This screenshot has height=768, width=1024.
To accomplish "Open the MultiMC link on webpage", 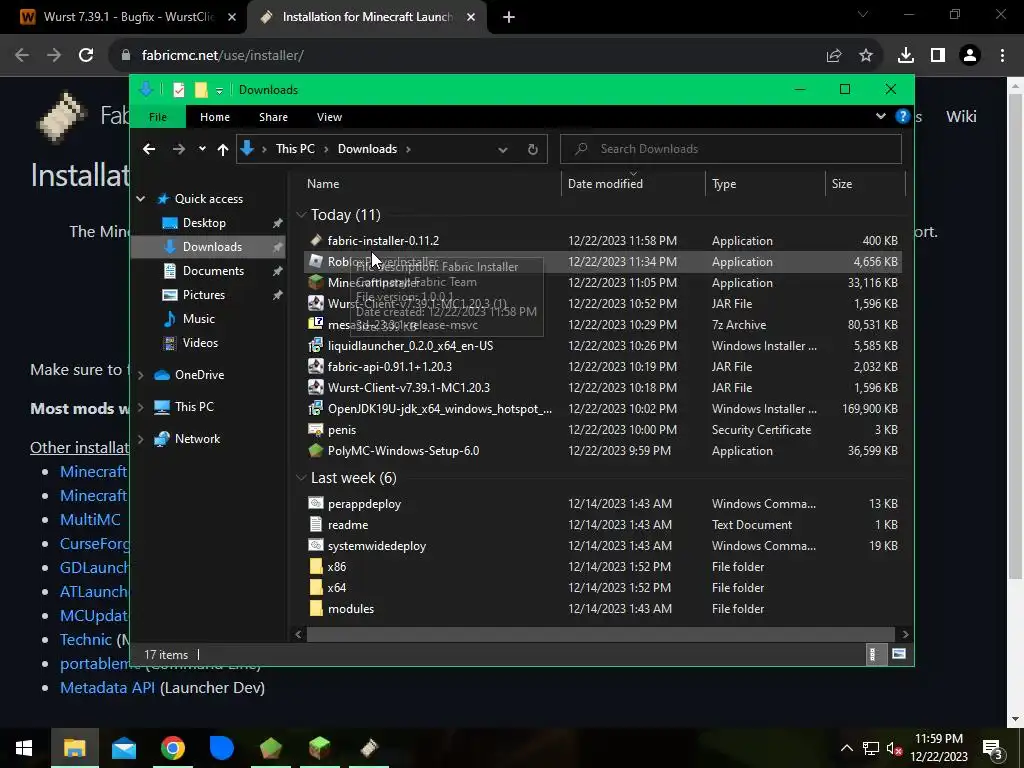I will pyautogui.click(x=90, y=520).
